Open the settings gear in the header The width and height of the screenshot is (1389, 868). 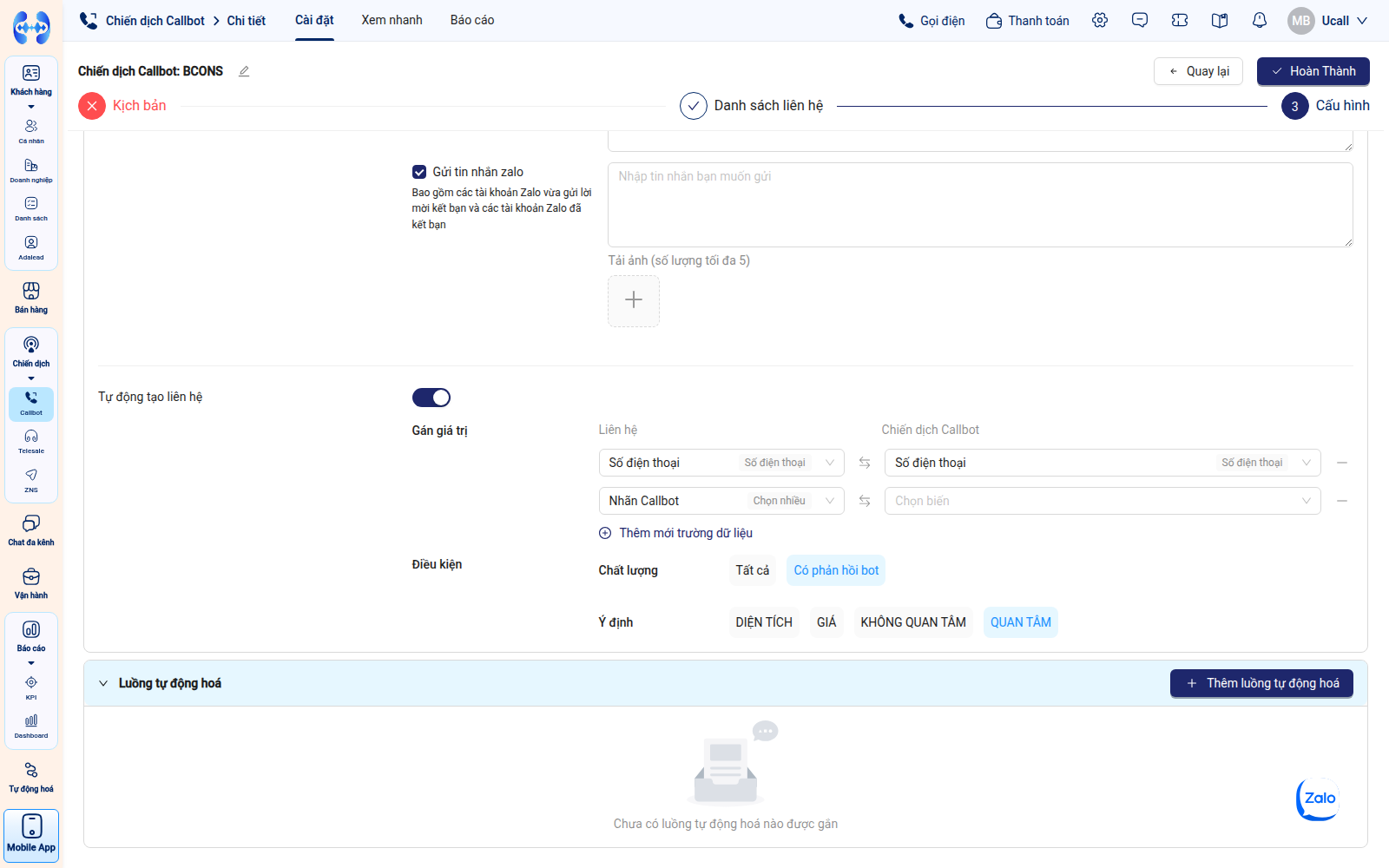tap(1100, 20)
